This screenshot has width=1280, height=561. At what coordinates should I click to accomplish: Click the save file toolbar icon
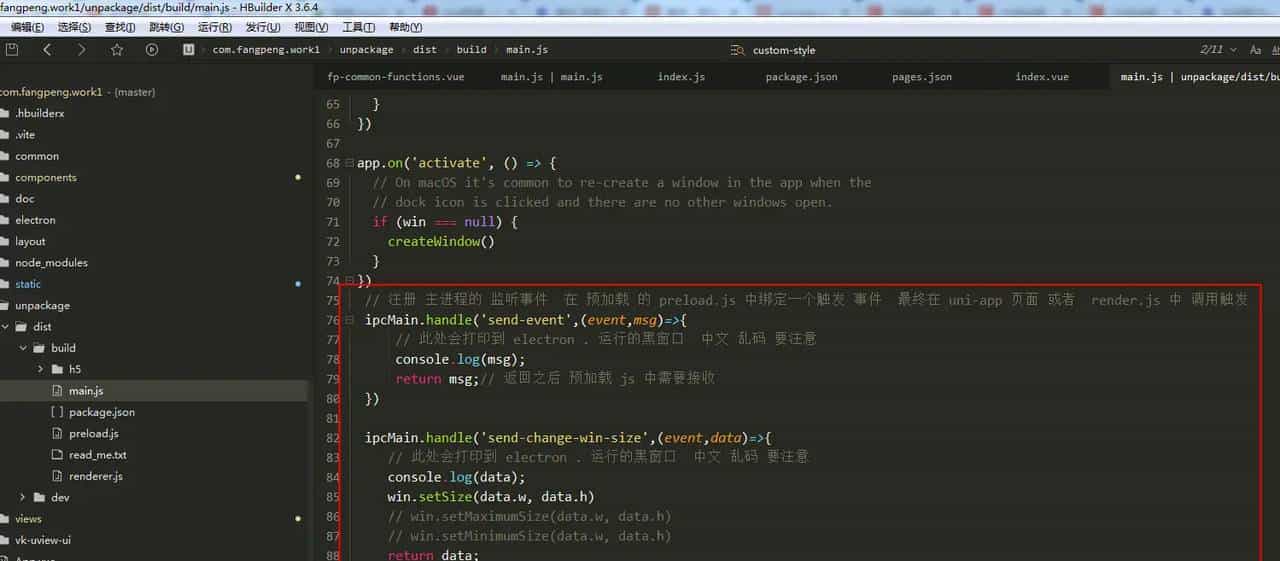point(12,49)
